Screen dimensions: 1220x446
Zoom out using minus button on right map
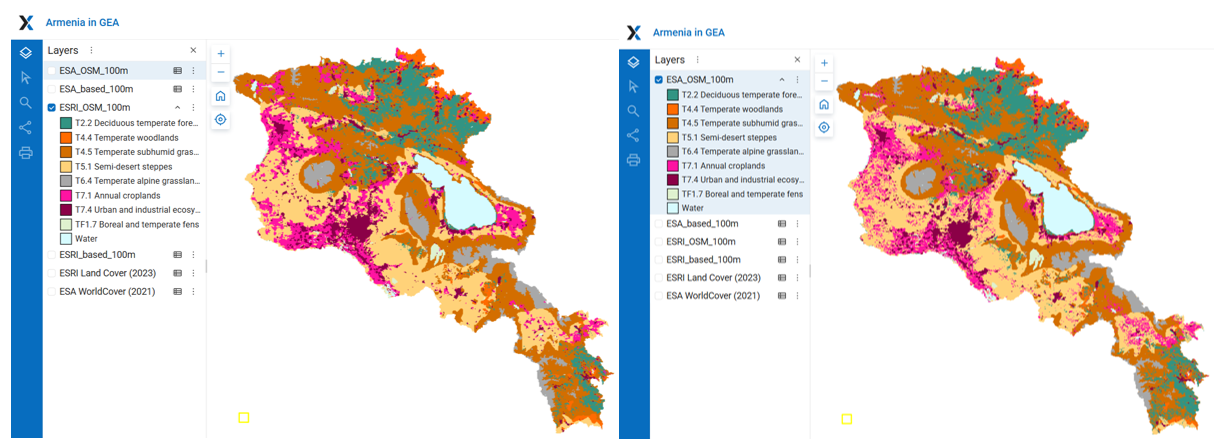(824, 80)
